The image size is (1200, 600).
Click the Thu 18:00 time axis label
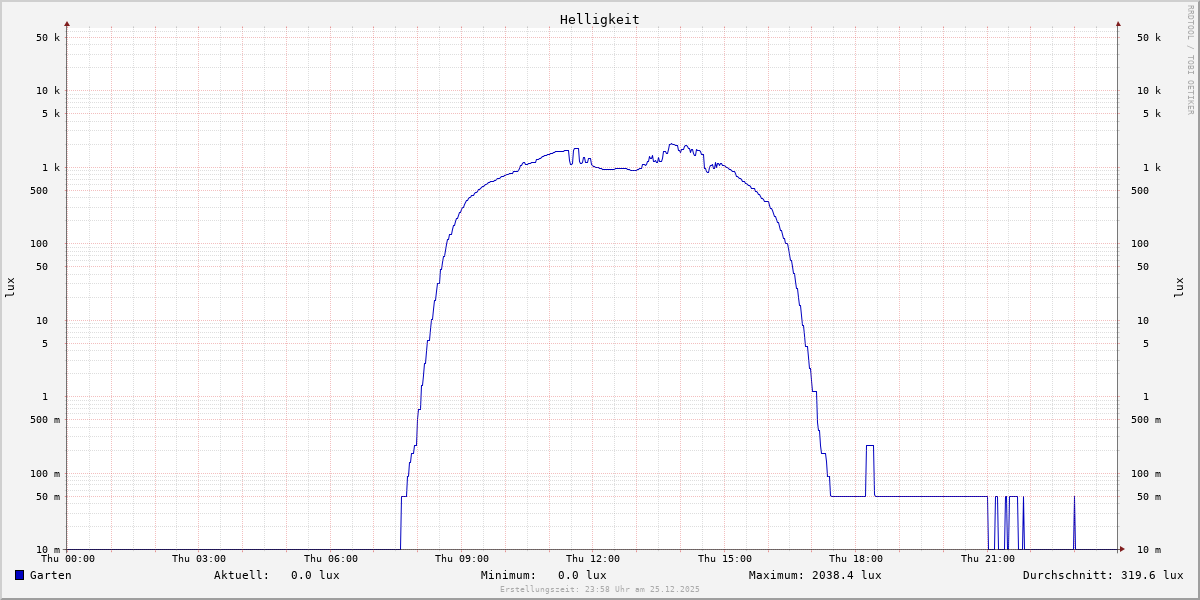click(855, 559)
